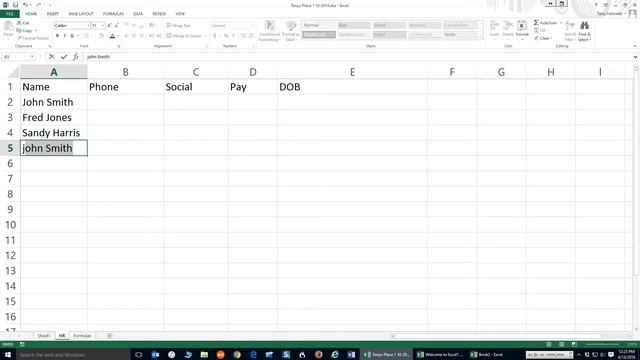The width and height of the screenshot is (640, 360).
Task: Open the number format dropdown
Action: [x=253, y=25]
